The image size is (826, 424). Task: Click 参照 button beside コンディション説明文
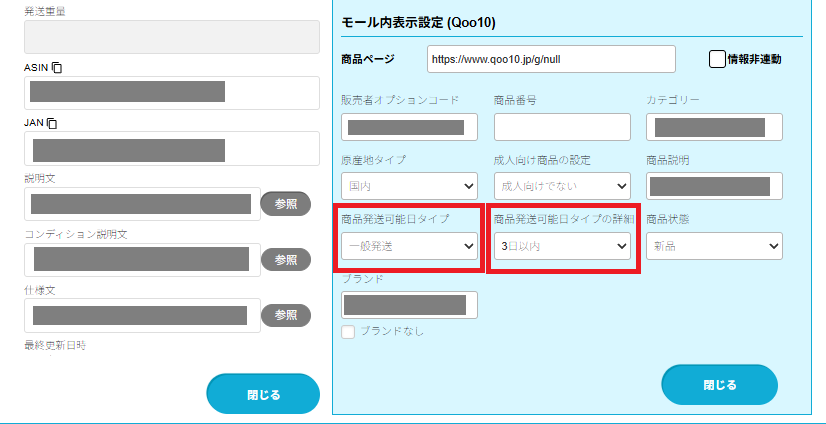(286, 258)
